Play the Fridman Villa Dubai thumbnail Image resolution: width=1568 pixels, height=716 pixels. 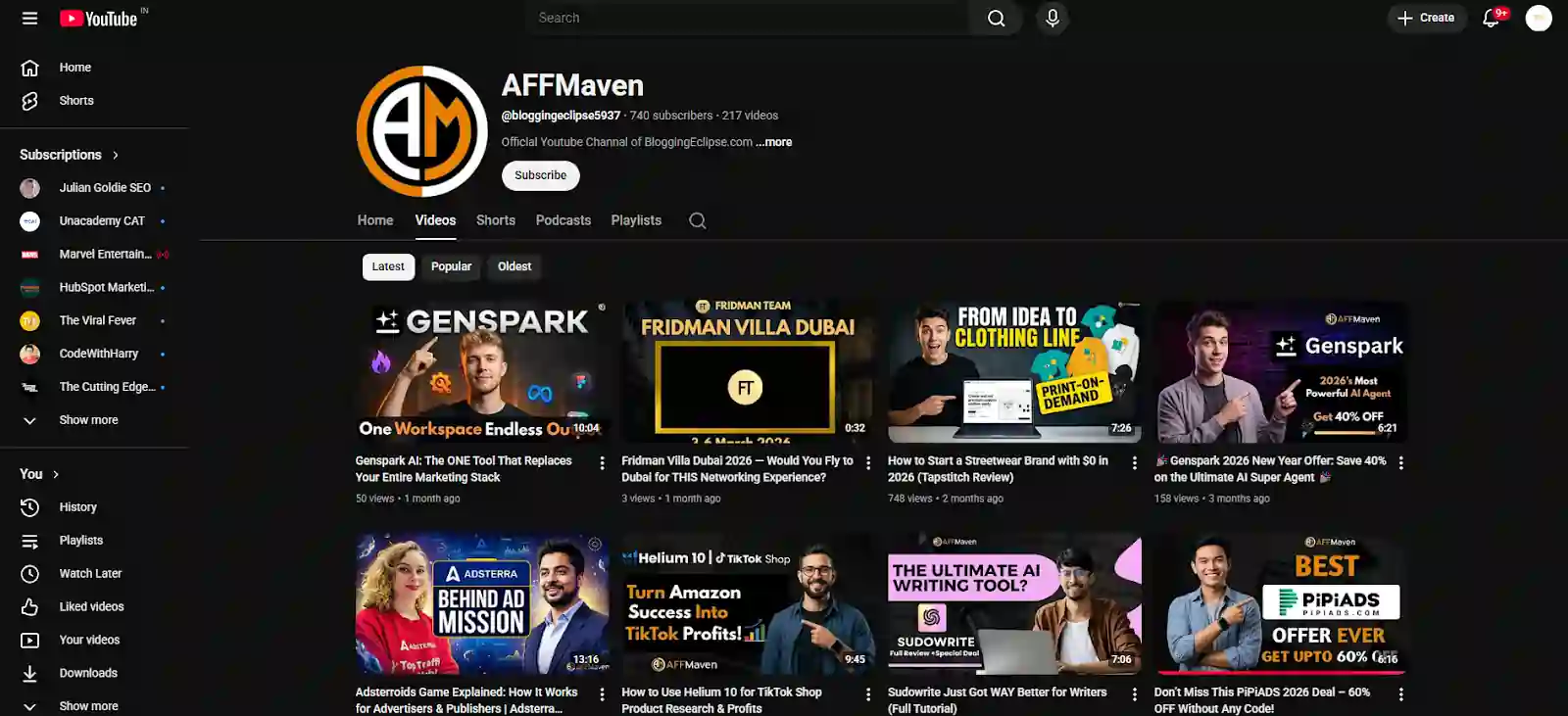pyautogui.click(x=748, y=372)
